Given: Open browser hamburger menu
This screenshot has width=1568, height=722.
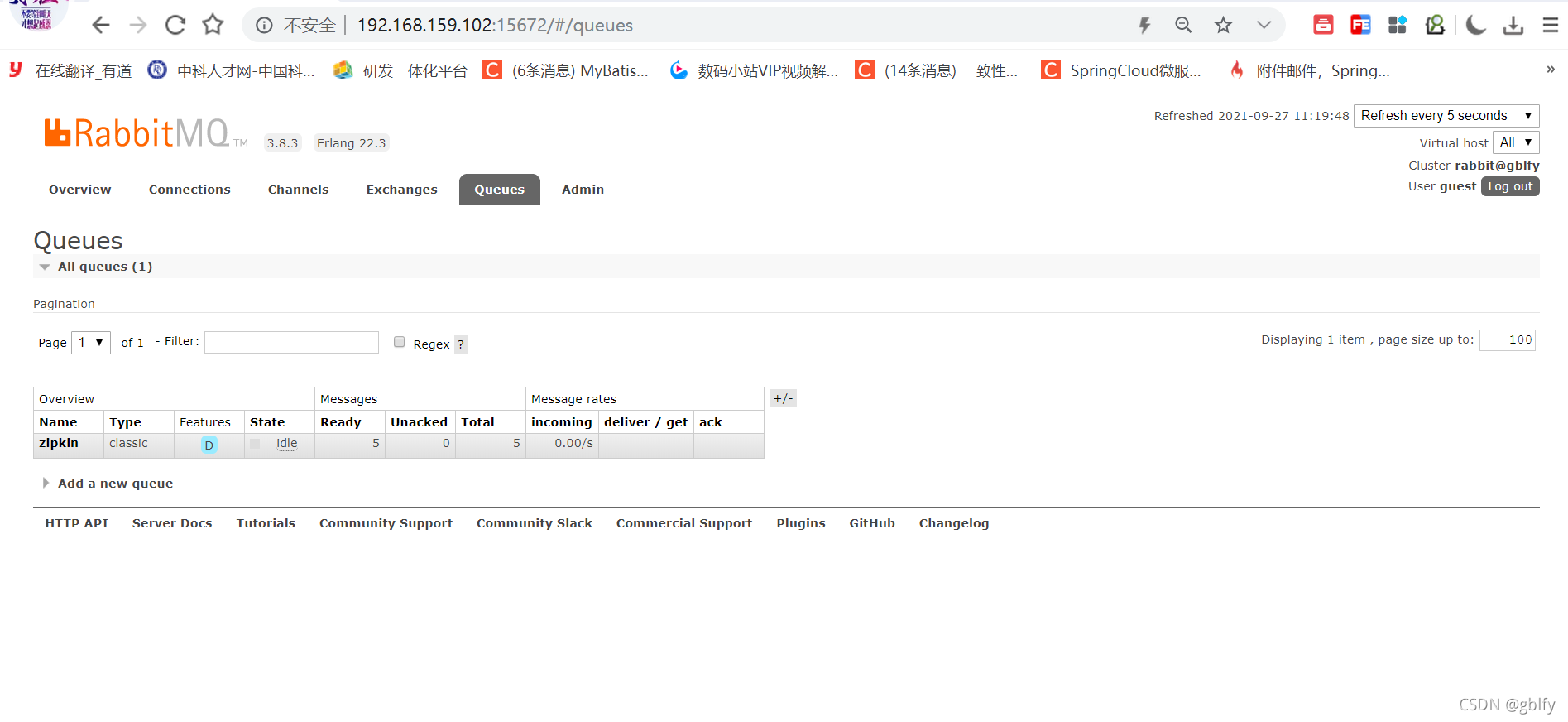Looking at the screenshot, I should coord(1551,26).
